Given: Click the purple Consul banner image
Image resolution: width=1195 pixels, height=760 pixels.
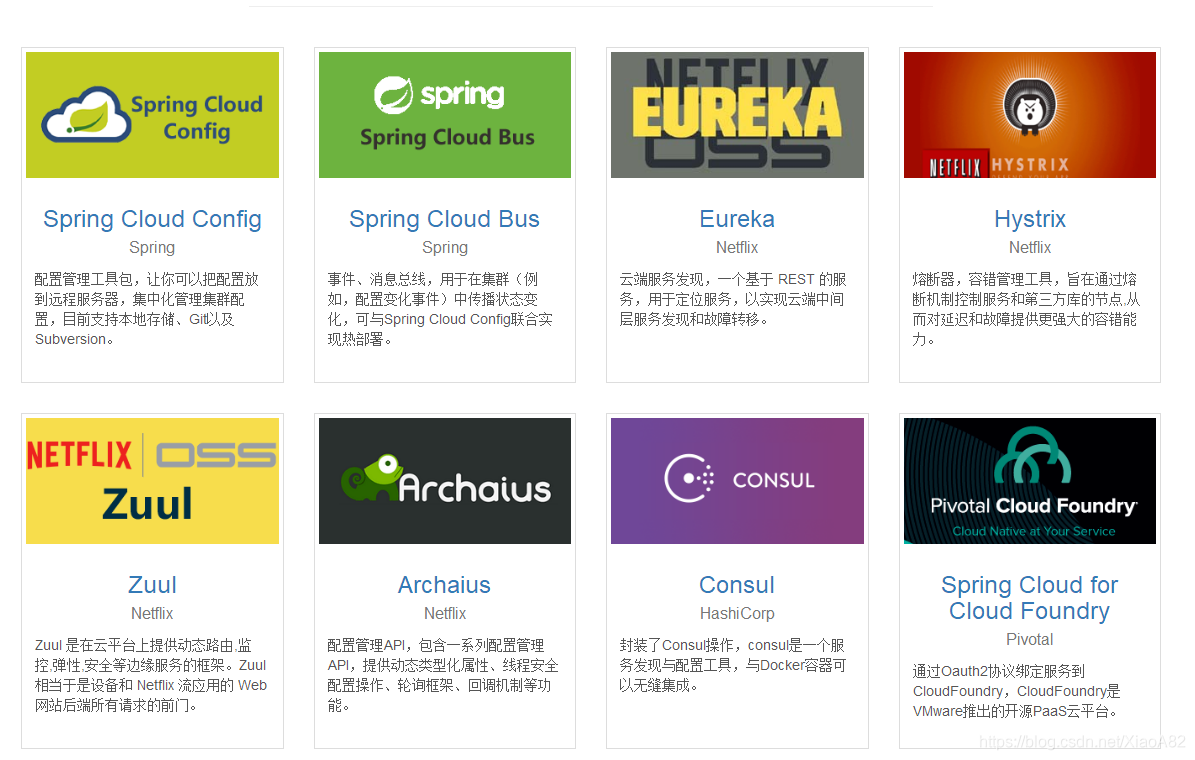Looking at the screenshot, I should [x=737, y=481].
